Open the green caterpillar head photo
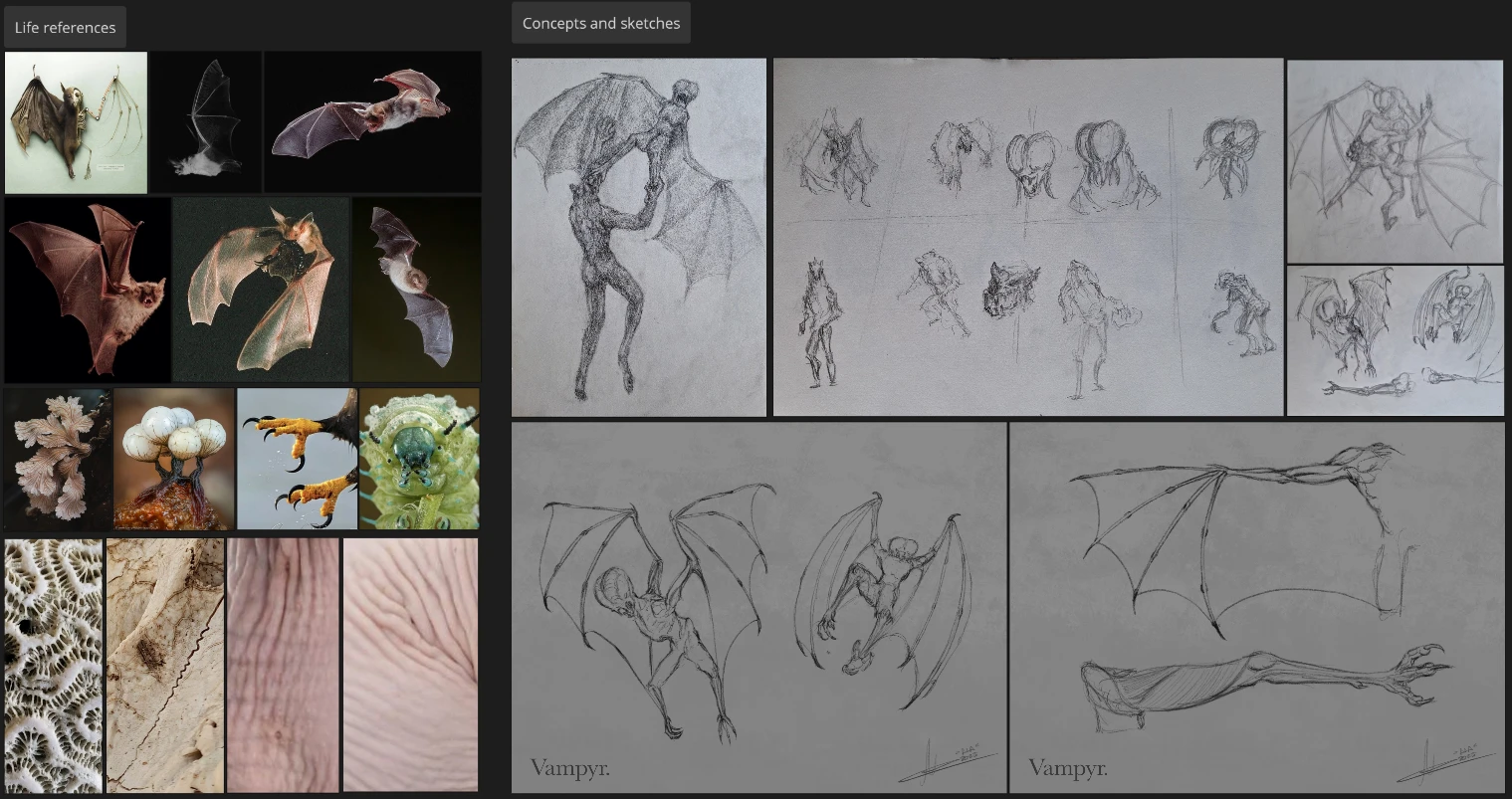1512x799 pixels. click(418, 459)
